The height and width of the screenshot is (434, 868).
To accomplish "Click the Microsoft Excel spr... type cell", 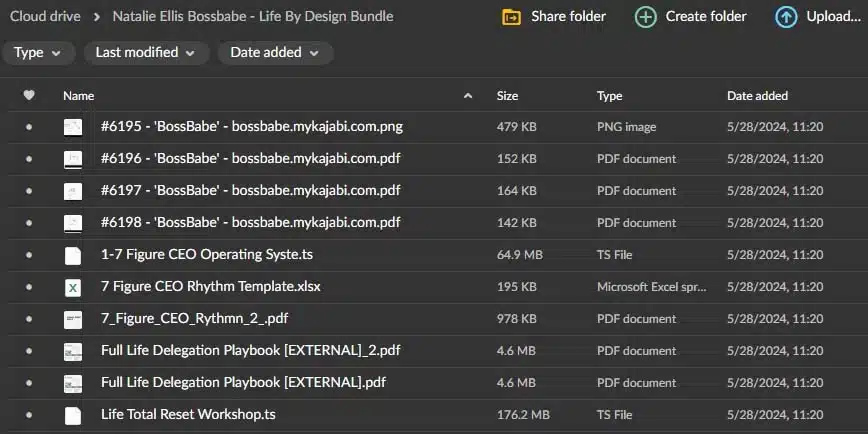I will pyautogui.click(x=652, y=287).
